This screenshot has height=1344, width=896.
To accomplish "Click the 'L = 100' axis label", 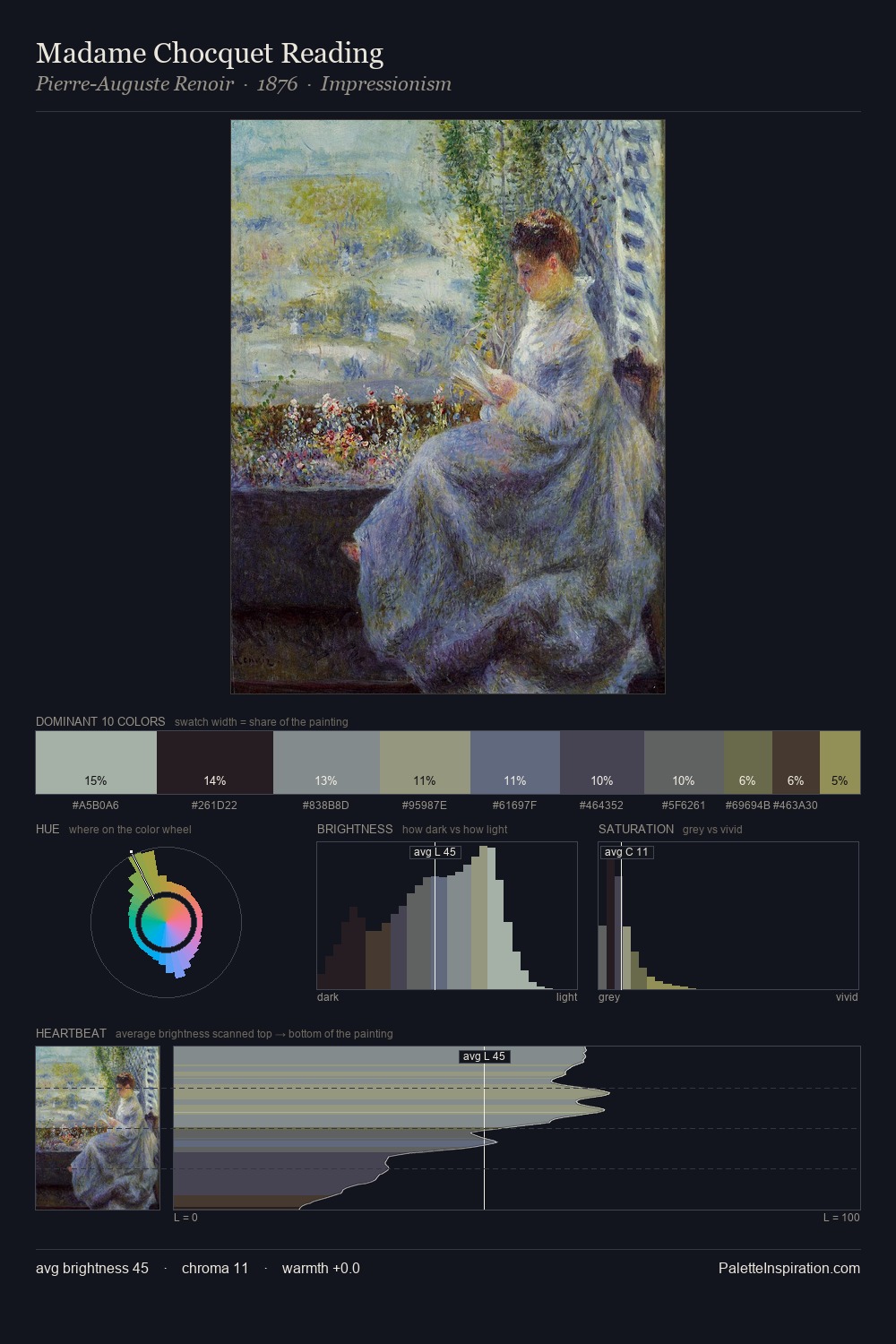I will tap(841, 1218).
